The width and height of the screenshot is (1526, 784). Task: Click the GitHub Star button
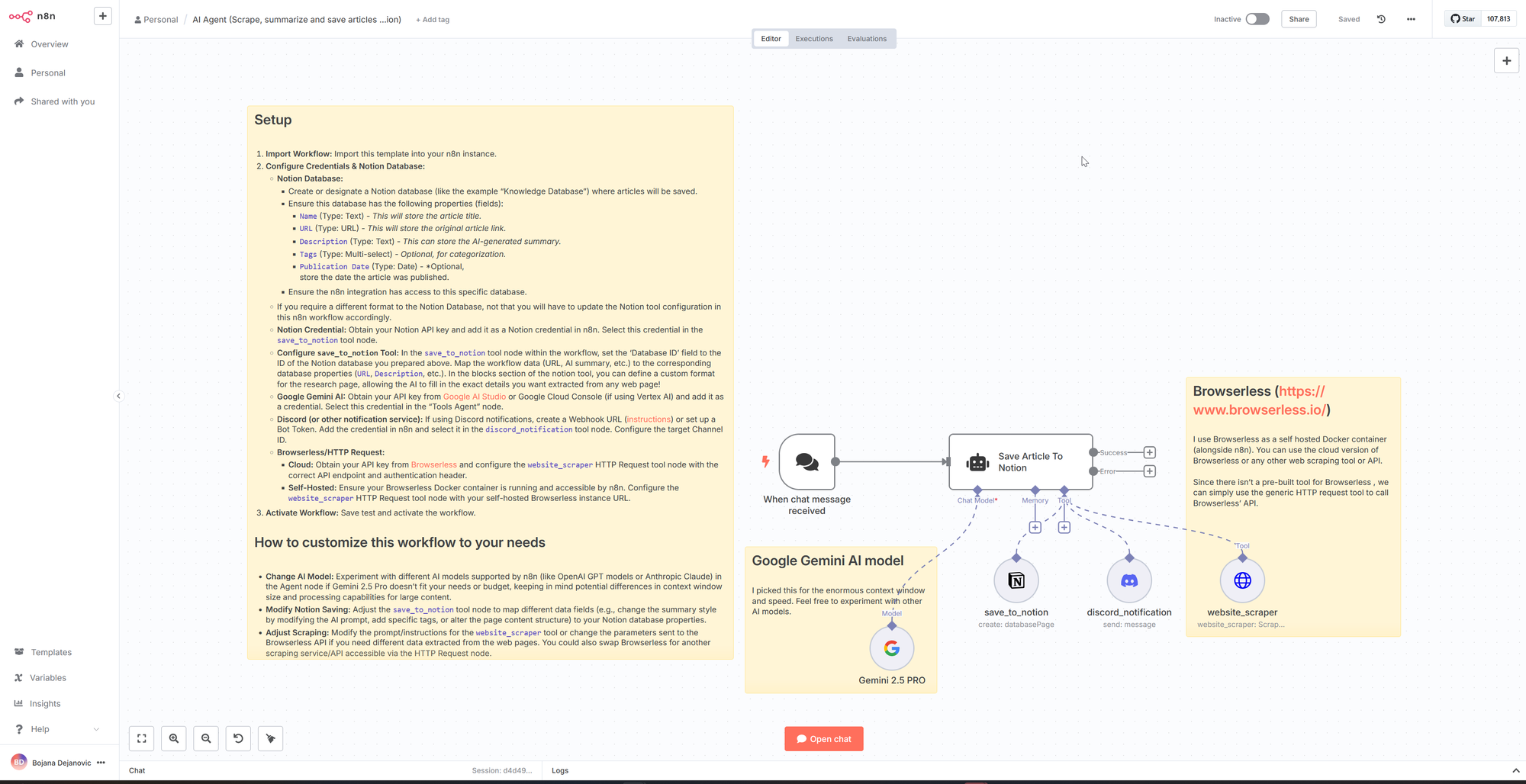1463,19
